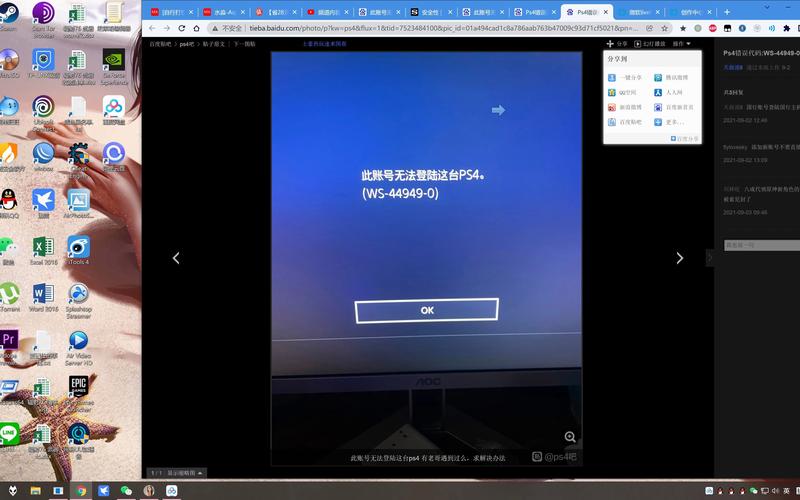Show the previous image with the left arrow
The width and height of the screenshot is (800, 500).
click(x=176, y=258)
